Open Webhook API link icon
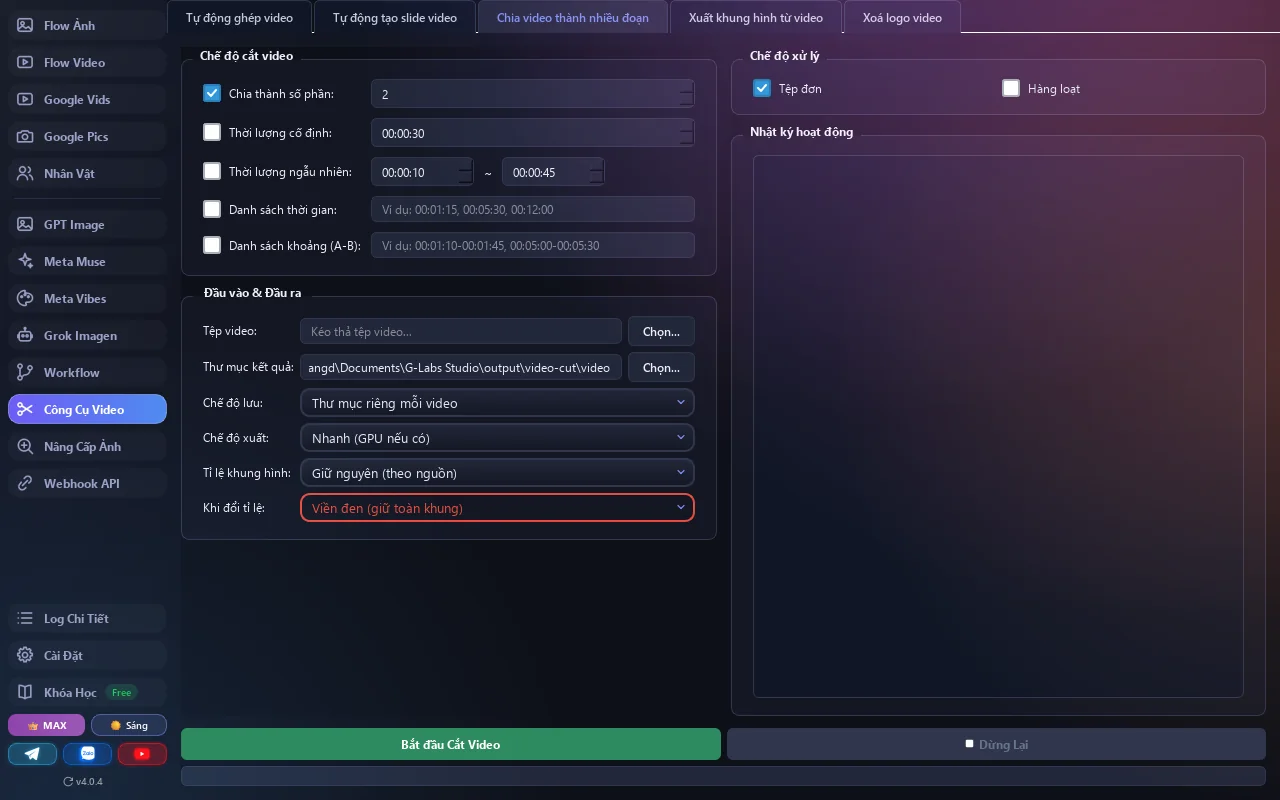This screenshot has height=800, width=1280. coord(25,483)
